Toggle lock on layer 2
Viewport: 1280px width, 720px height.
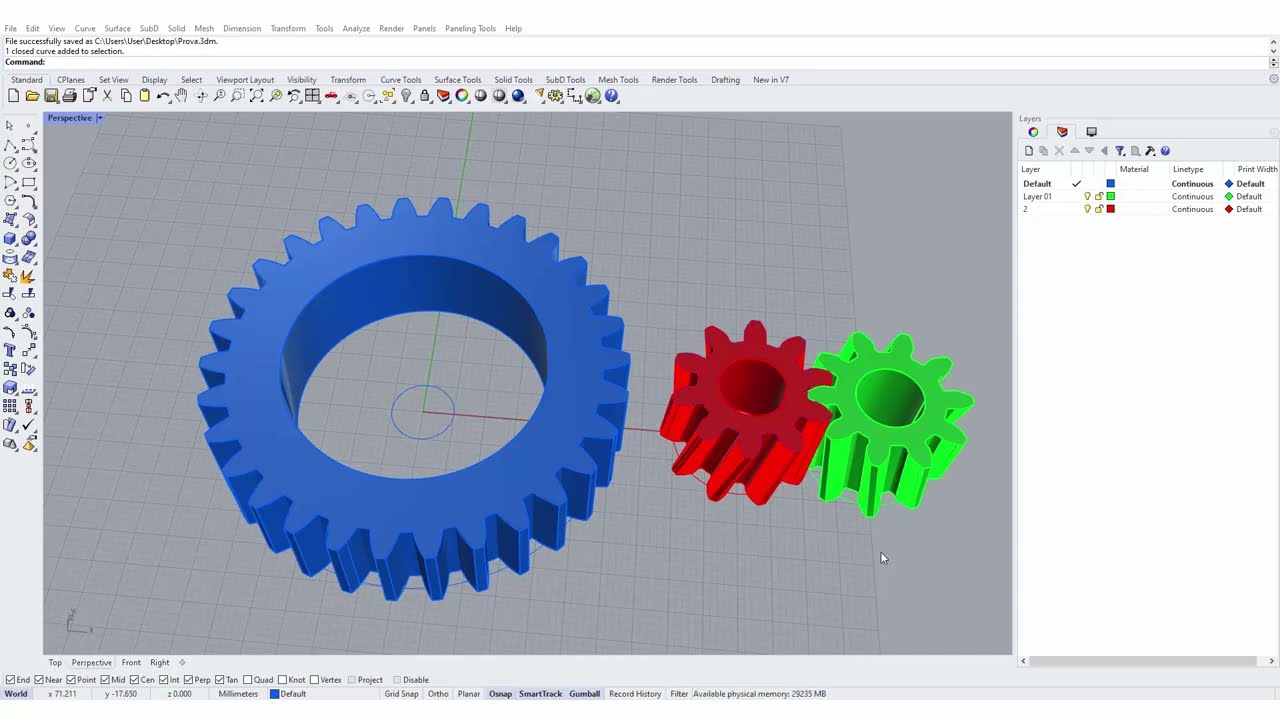[1099, 209]
